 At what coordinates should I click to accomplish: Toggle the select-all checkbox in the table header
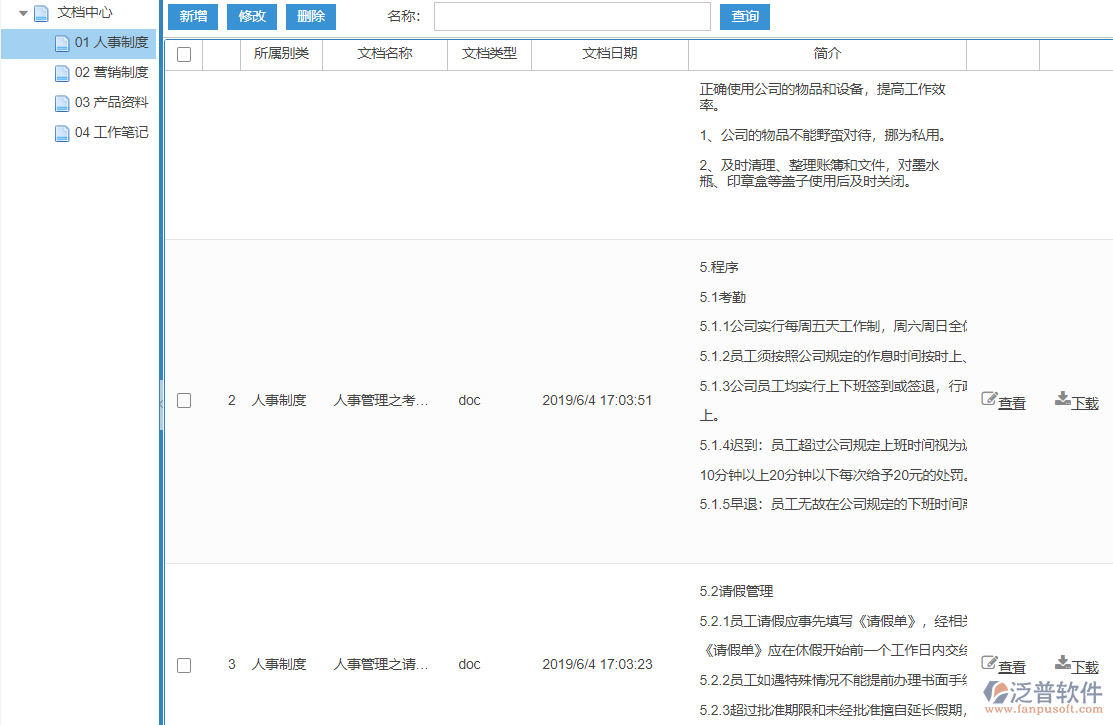click(x=184, y=55)
